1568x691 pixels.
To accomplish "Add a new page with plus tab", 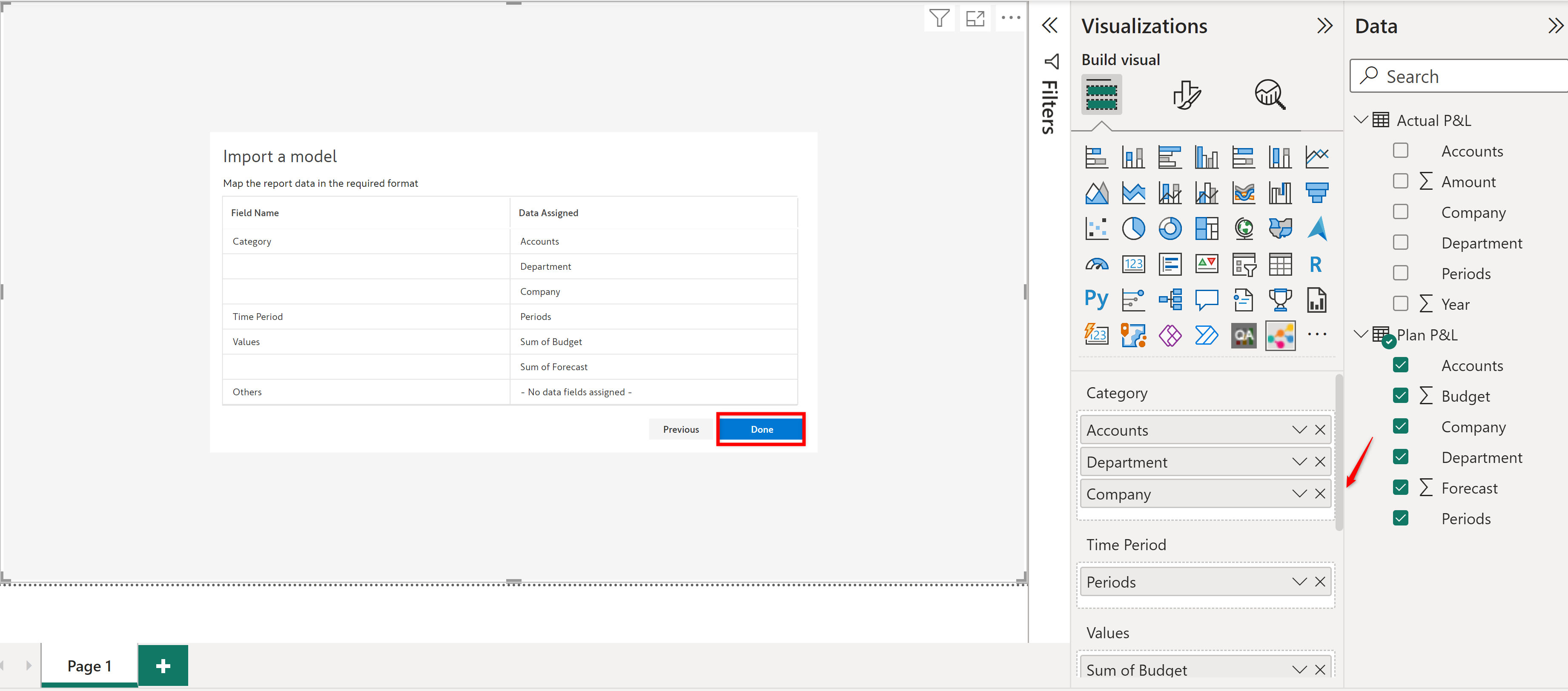I will 163,665.
